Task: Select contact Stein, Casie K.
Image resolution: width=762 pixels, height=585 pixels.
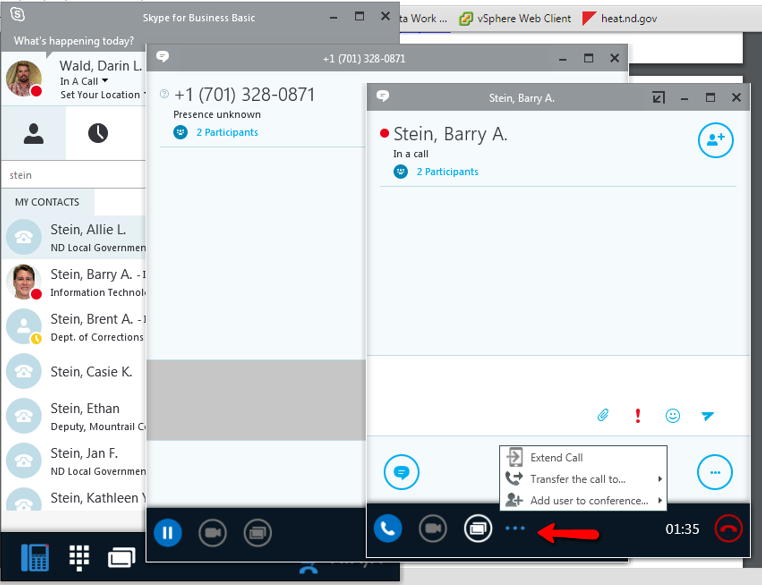Action: pyautogui.click(x=73, y=372)
